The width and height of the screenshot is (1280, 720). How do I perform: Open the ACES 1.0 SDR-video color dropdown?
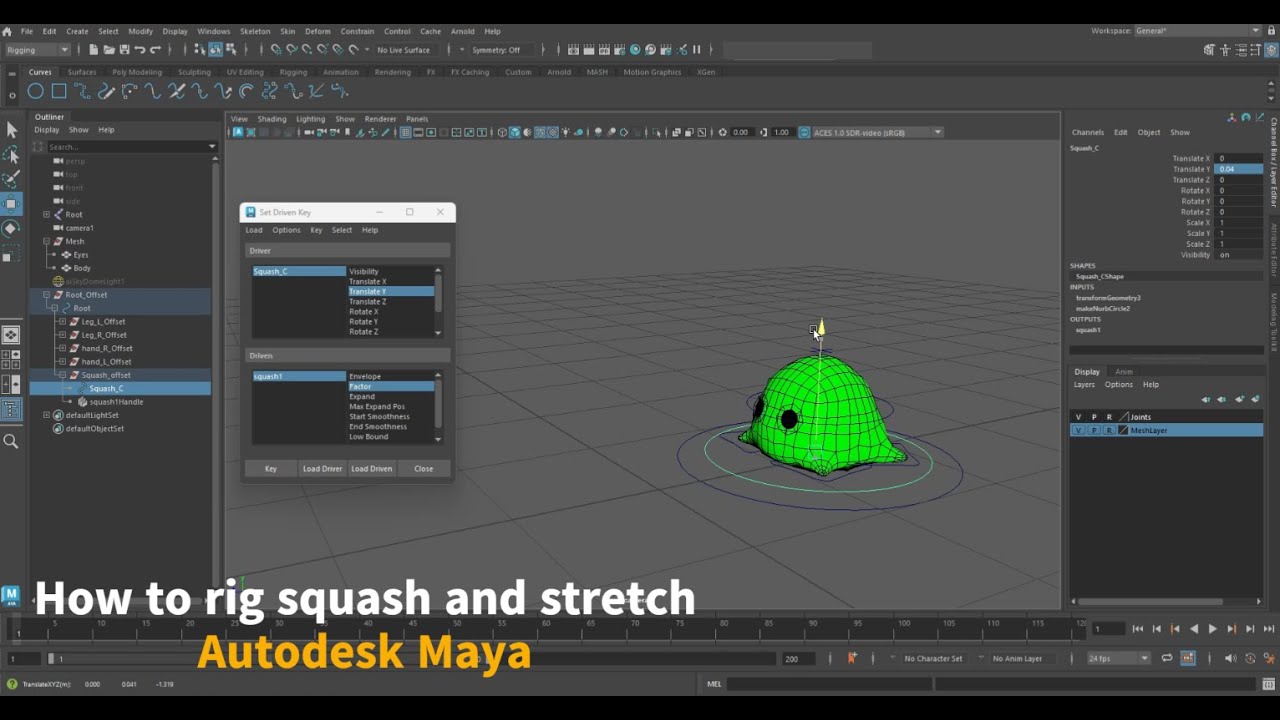[x=877, y=132]
